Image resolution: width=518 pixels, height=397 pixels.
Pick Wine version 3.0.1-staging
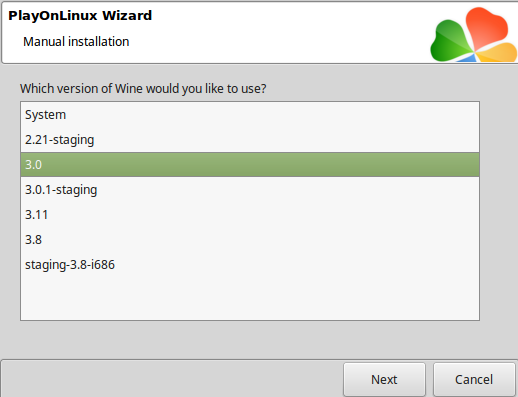click(250, 190)
